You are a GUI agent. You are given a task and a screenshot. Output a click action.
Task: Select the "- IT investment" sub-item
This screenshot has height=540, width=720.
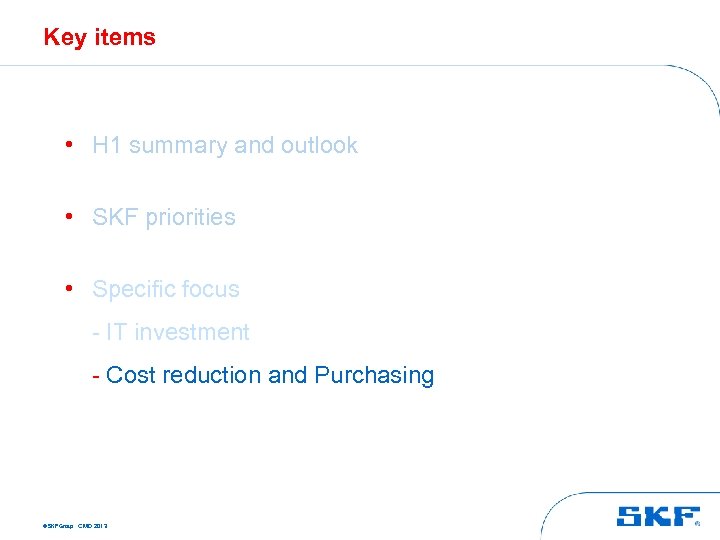[x=171, y=332]
